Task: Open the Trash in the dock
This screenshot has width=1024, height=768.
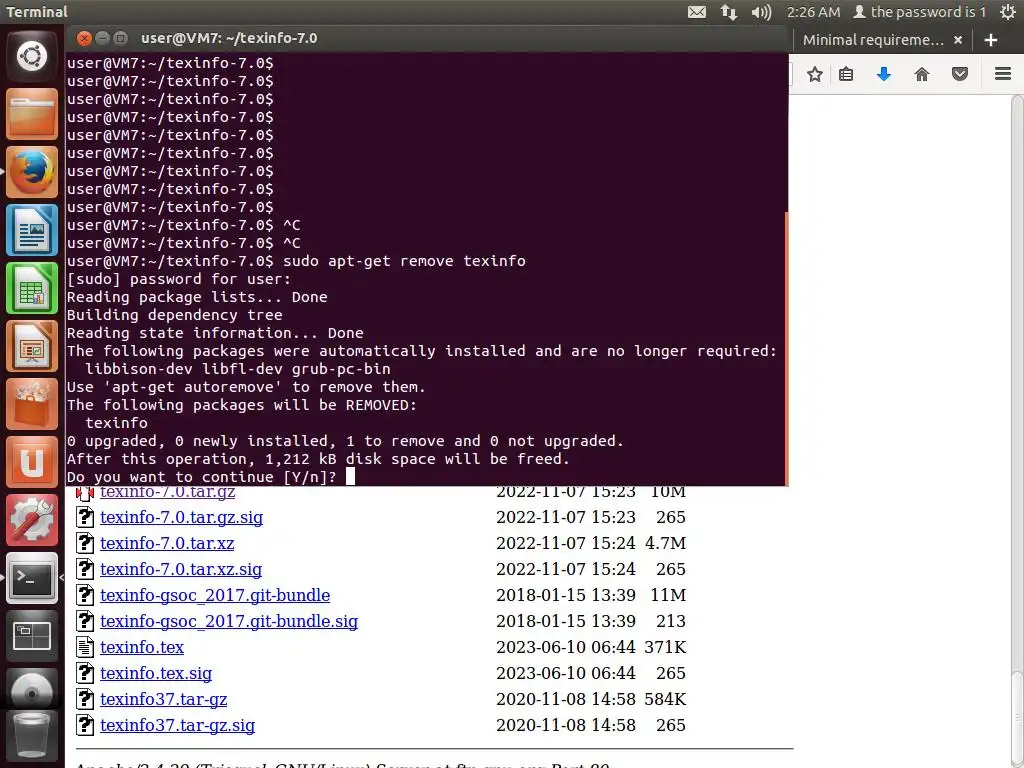Action: [x=32, y=736]
